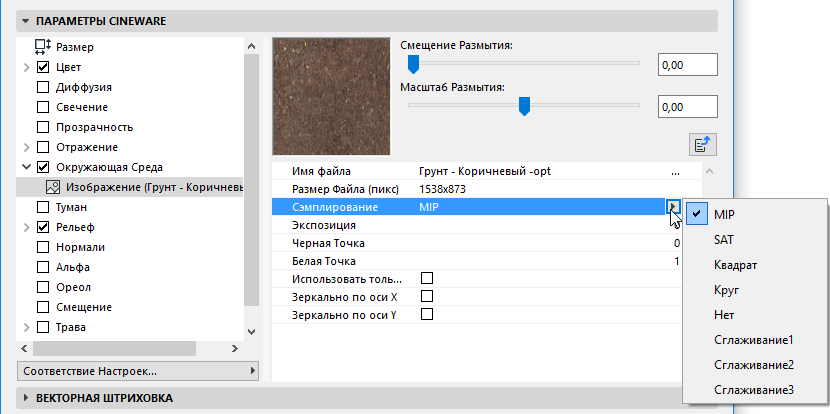Enable the Туман checkbox

[x=43, y=207]
